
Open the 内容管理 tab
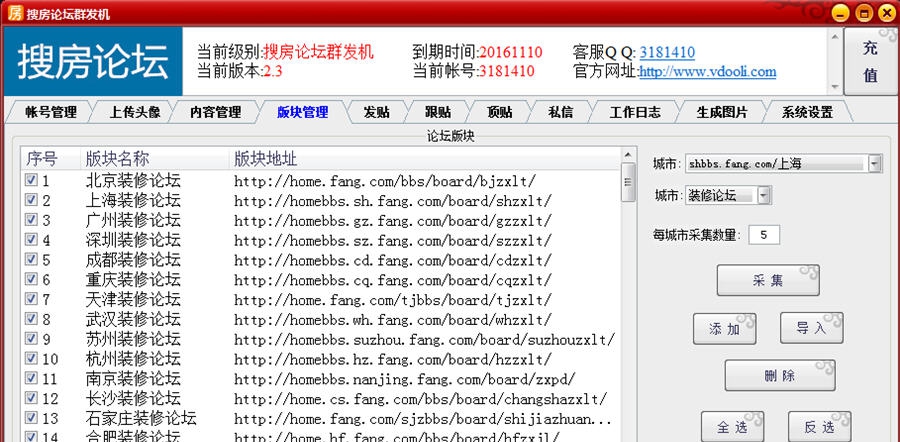tap(215, 112)
